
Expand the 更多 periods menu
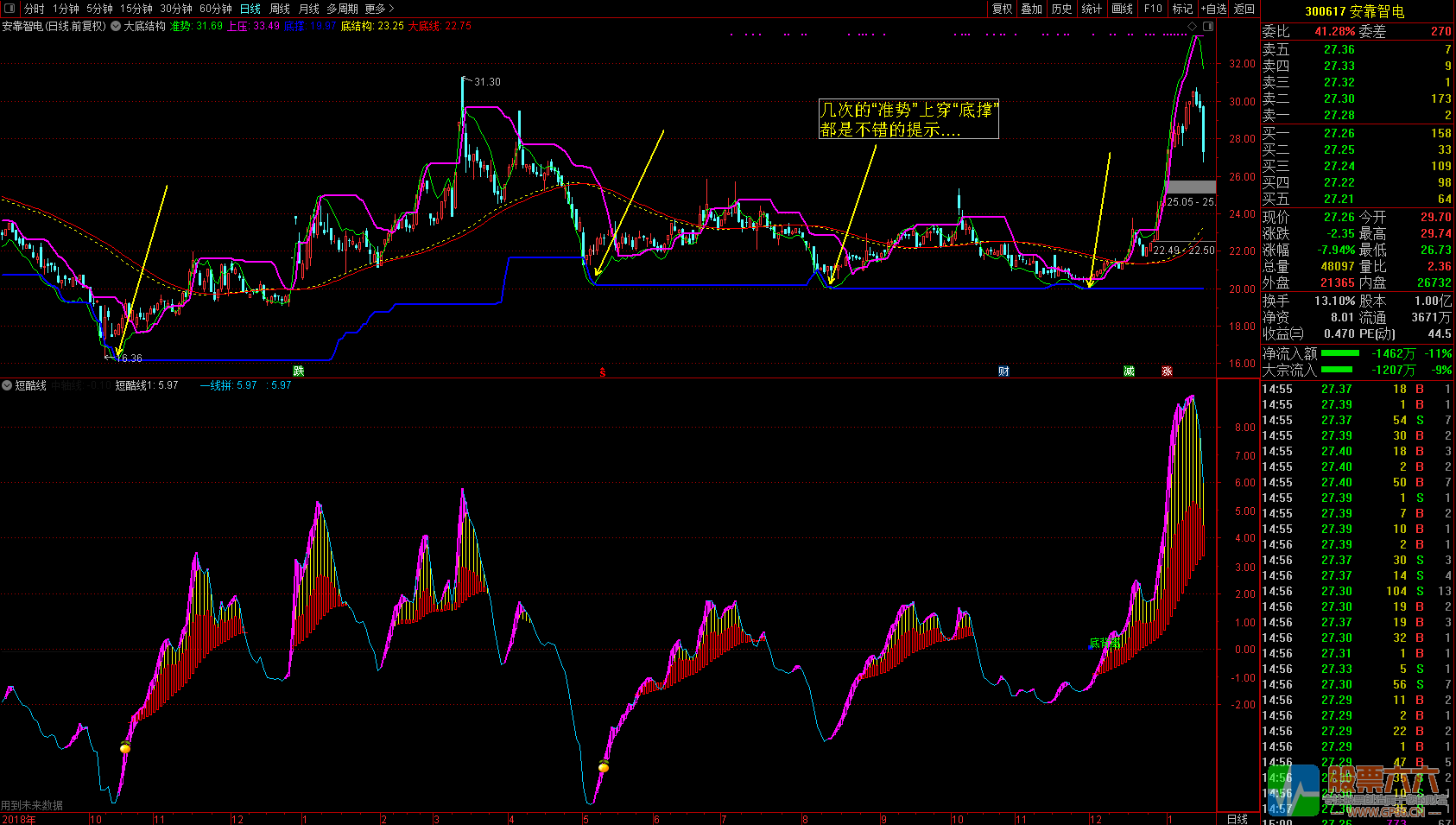pyautogui.click(x=379, y=9)
